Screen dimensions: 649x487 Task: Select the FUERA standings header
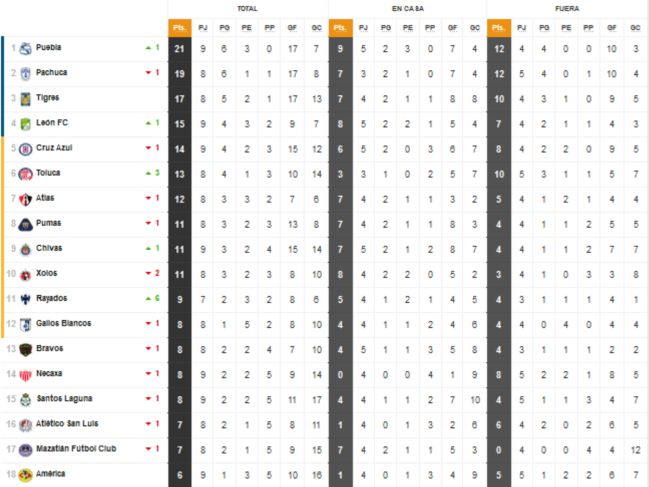pyautogui.click(x=568, y=8)
